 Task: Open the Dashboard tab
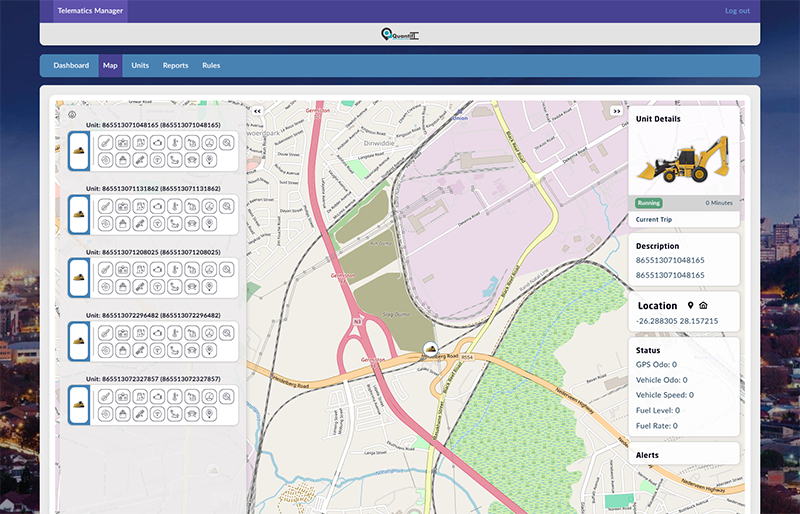point(71,66)
